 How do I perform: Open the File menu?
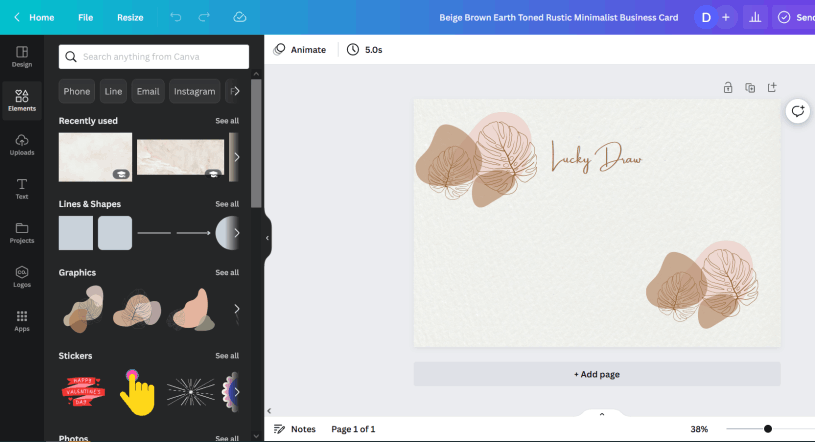[x=85, y=17]
